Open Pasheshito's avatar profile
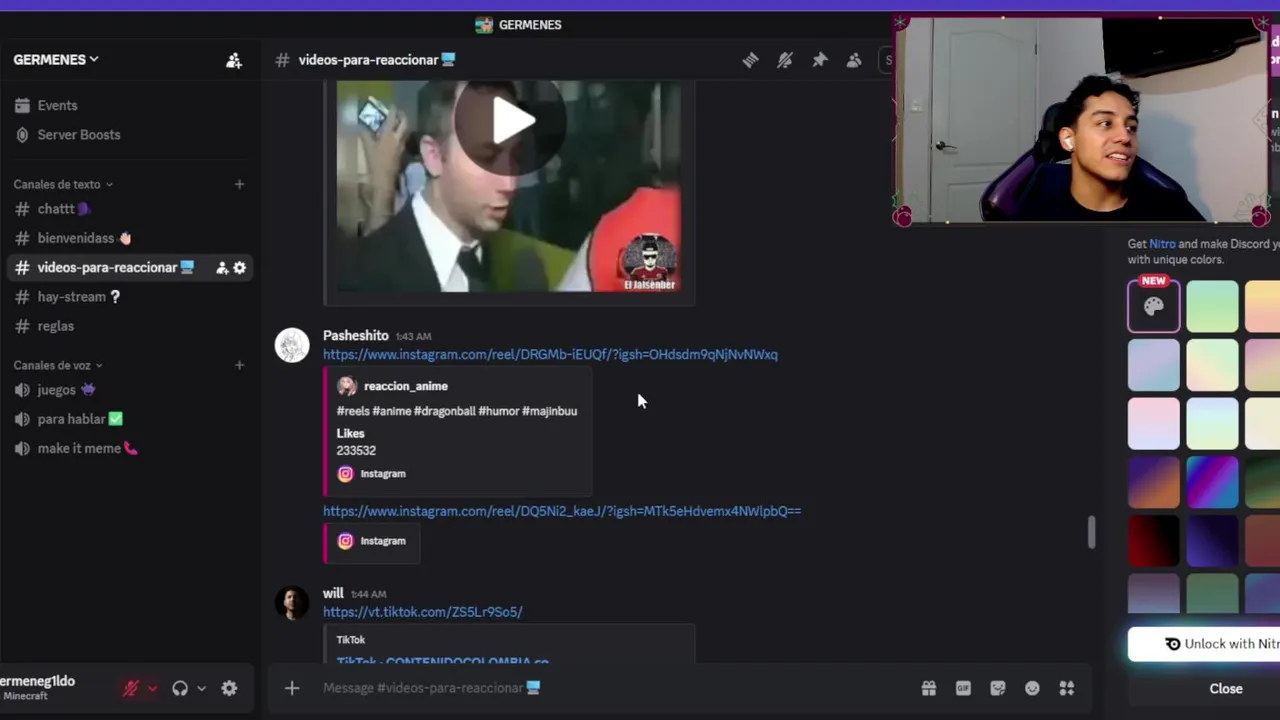 292,345
